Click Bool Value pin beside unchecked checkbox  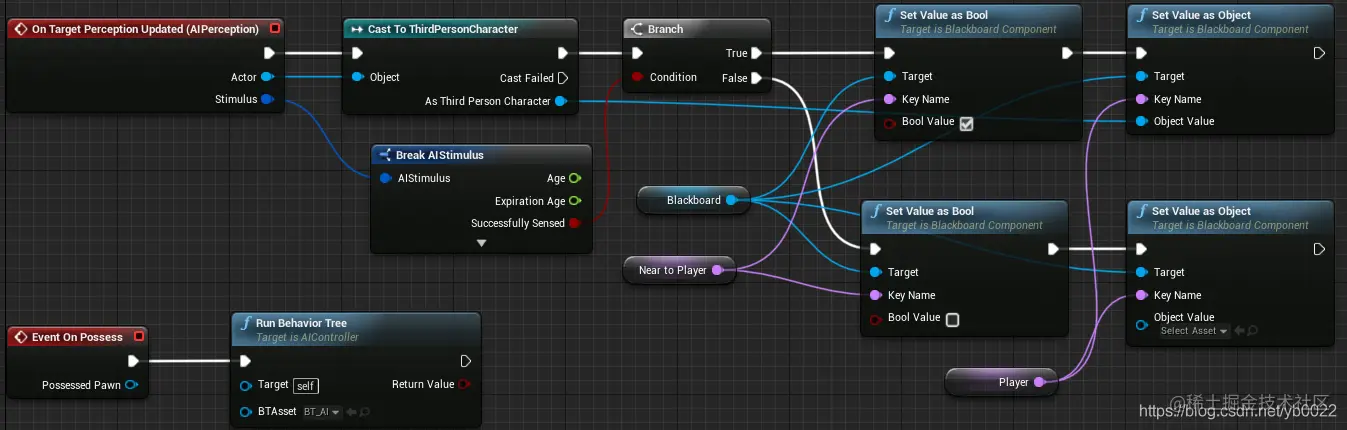876,319
